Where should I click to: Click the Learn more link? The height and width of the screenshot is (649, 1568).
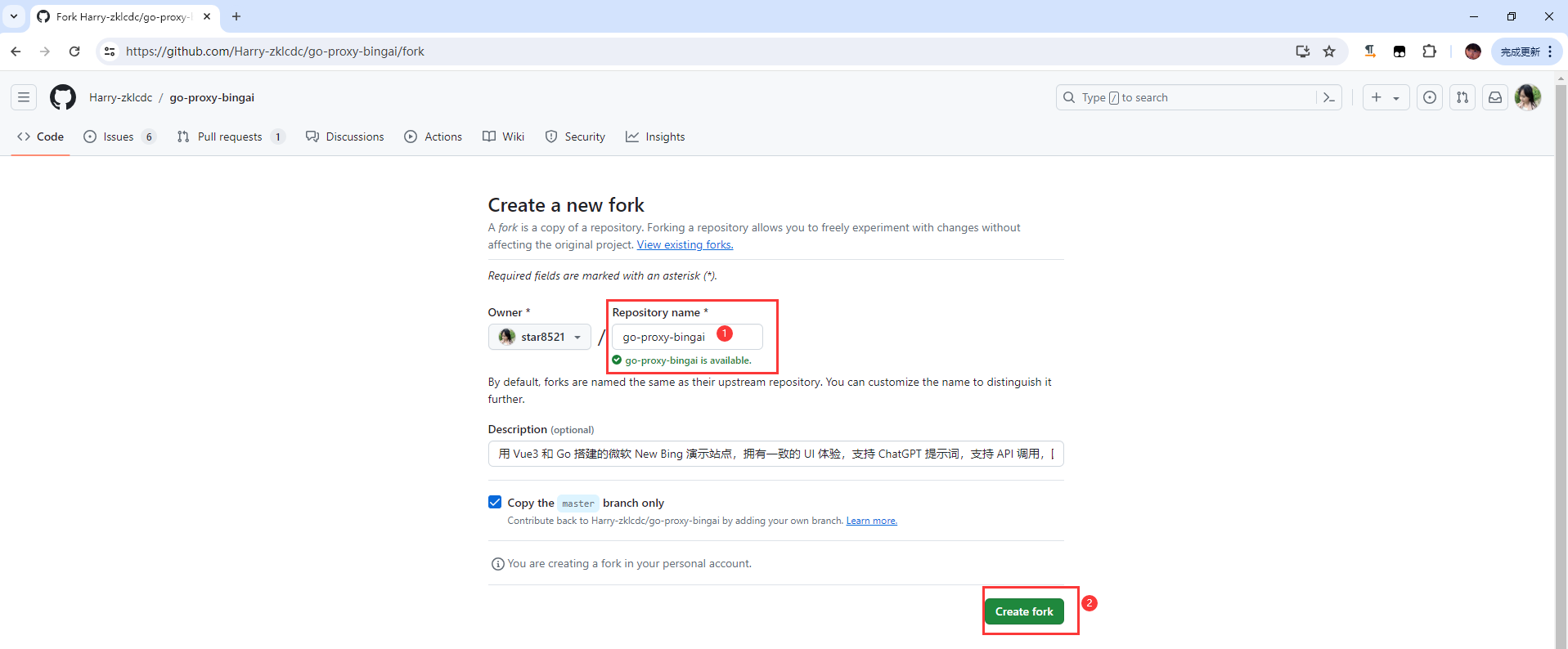pyautogui.click(x=872, y=521)
